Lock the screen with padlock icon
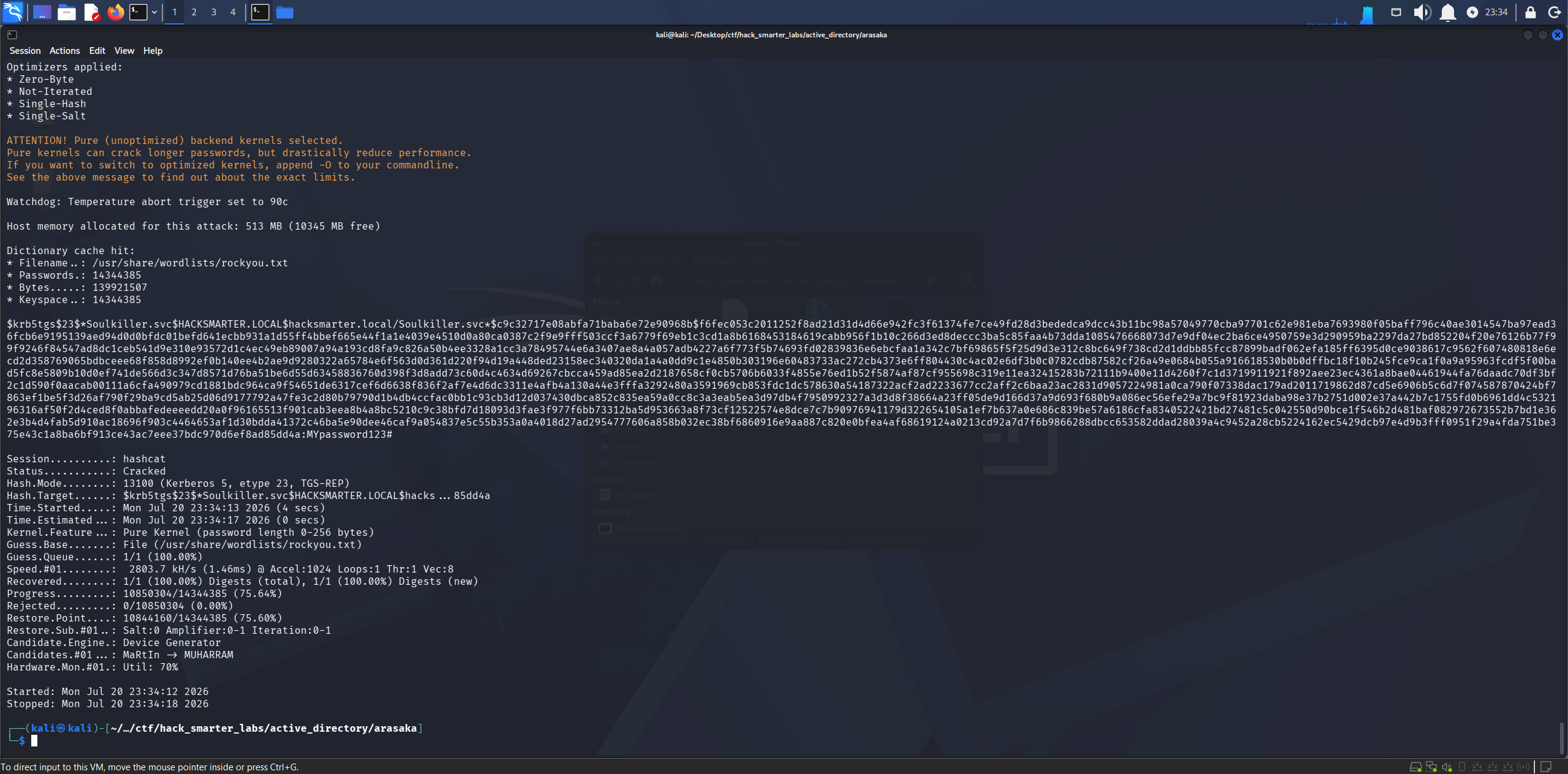 point(1531,12)
